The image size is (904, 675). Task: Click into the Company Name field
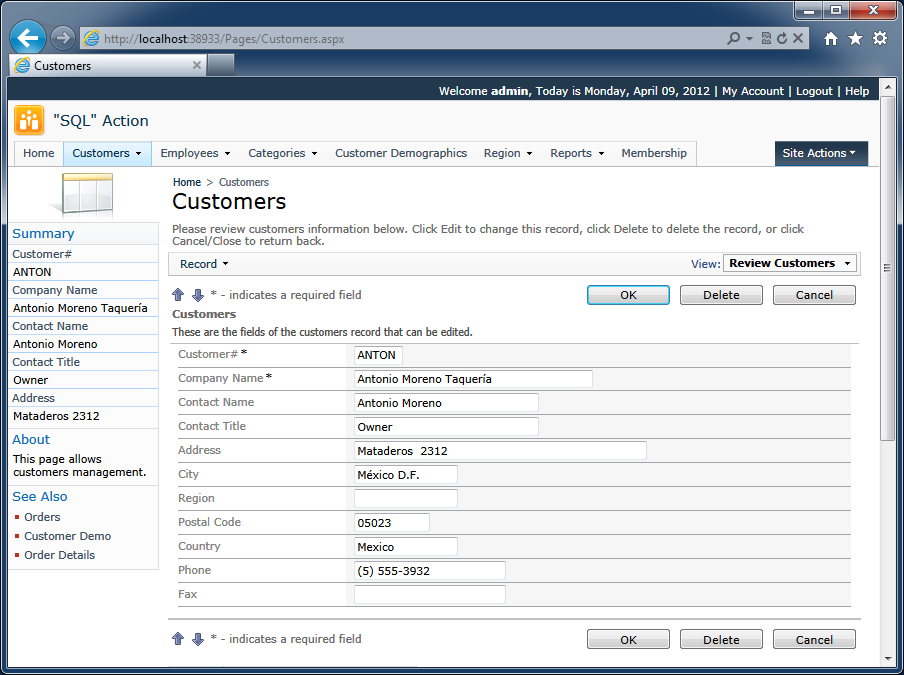pyautogui.click(x=473, y=379)
